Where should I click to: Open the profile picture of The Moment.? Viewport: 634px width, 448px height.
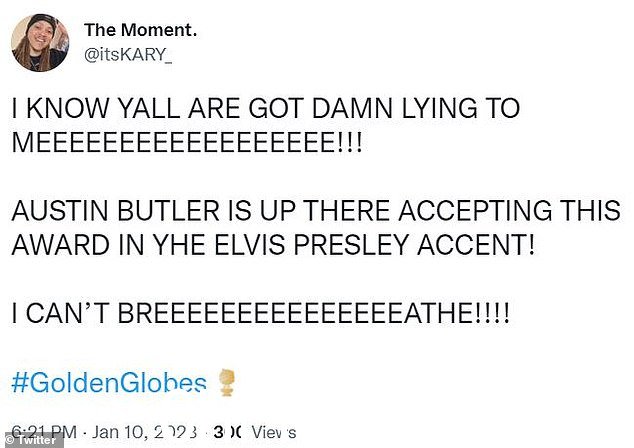pyautogui.click(x=40, y=43)
